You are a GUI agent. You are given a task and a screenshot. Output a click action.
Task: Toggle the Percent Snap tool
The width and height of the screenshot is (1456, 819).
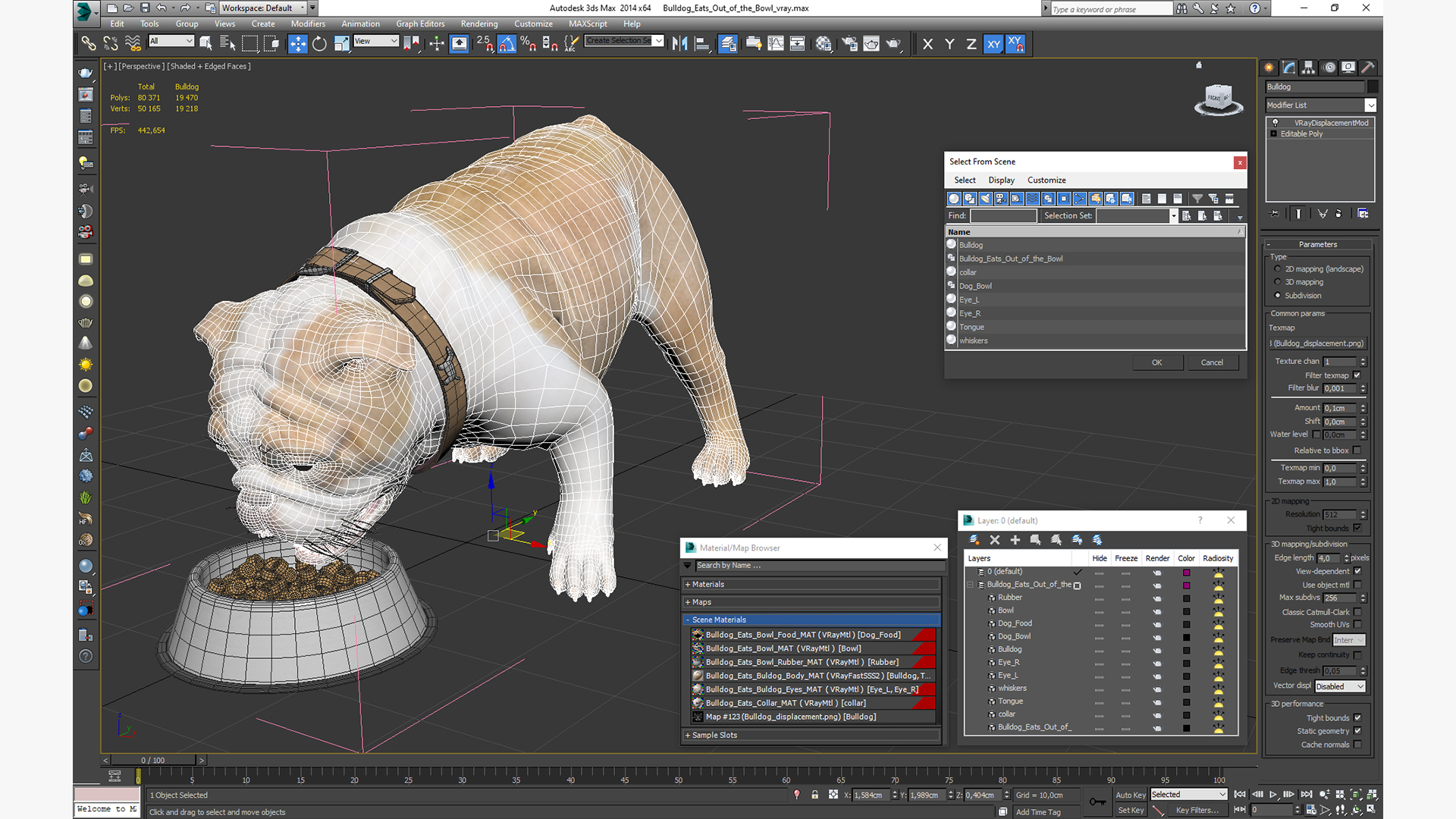(529, 43)
